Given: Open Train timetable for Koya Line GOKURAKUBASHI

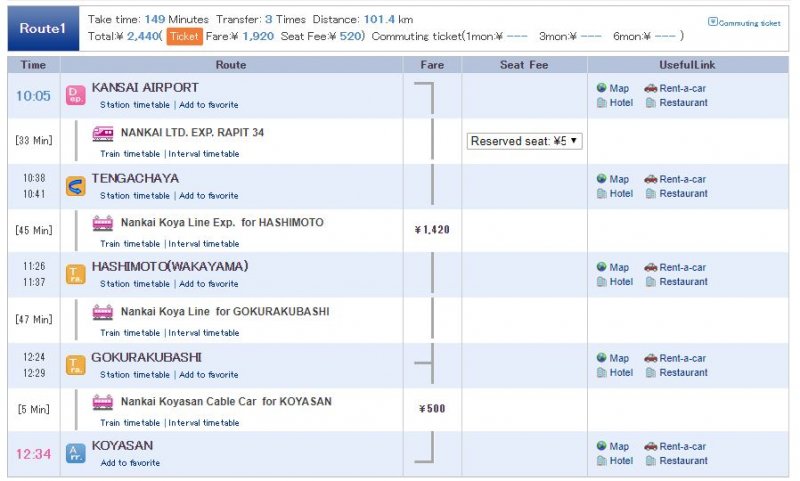Looking at the screenshot, I should pyautogui.click(x=130, y=333).
